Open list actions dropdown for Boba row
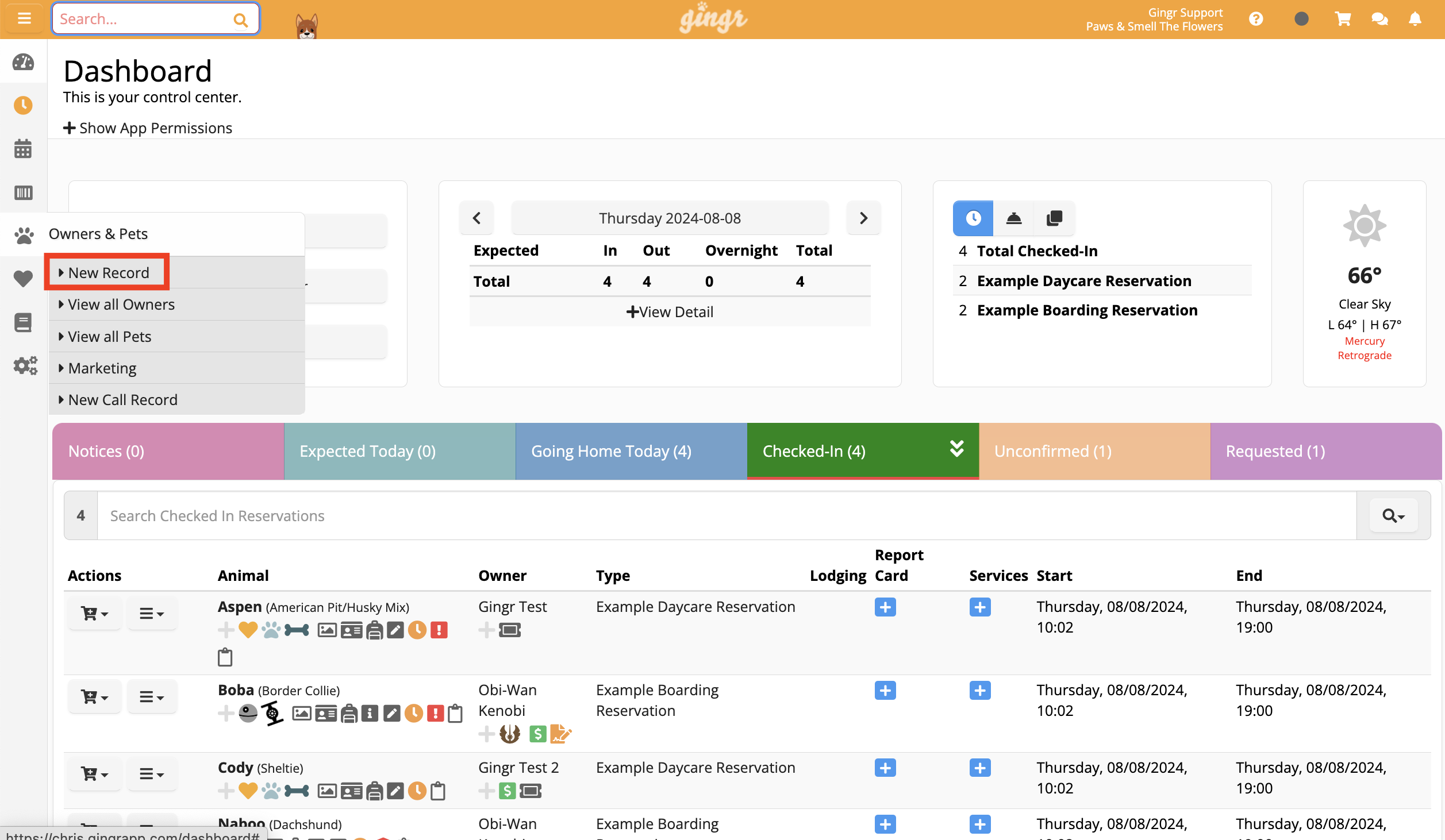This screenshot has width=1445, height=840. (152, 697)
